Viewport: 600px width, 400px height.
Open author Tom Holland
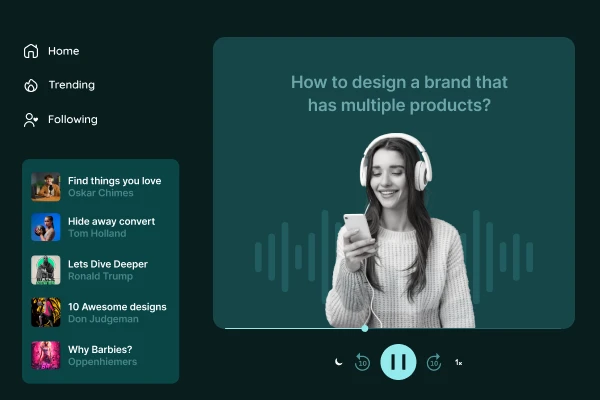97,233
